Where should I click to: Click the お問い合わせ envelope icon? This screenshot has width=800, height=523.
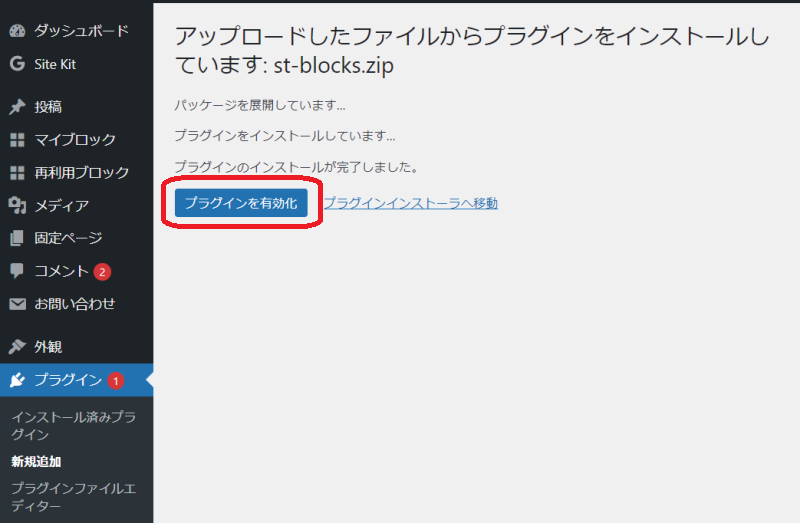click(17, 304)
